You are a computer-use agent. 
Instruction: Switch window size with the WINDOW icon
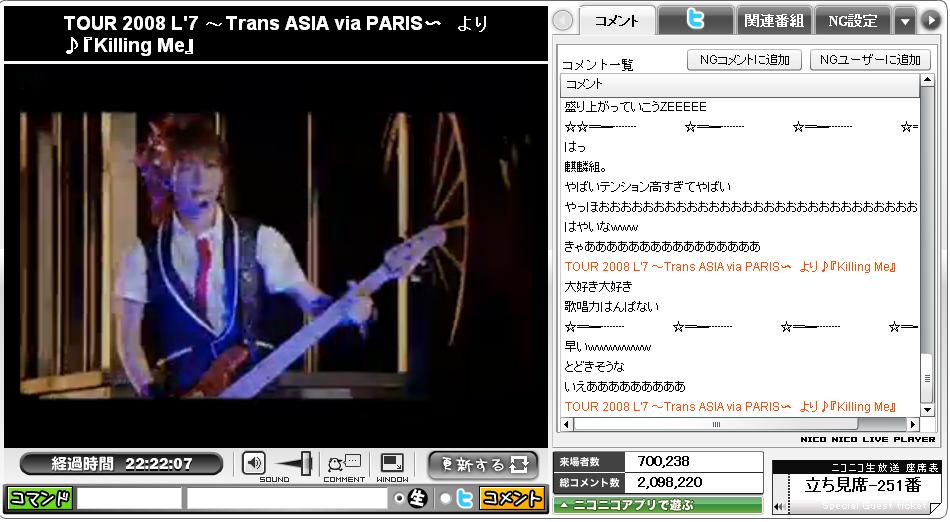click(391, 463)
